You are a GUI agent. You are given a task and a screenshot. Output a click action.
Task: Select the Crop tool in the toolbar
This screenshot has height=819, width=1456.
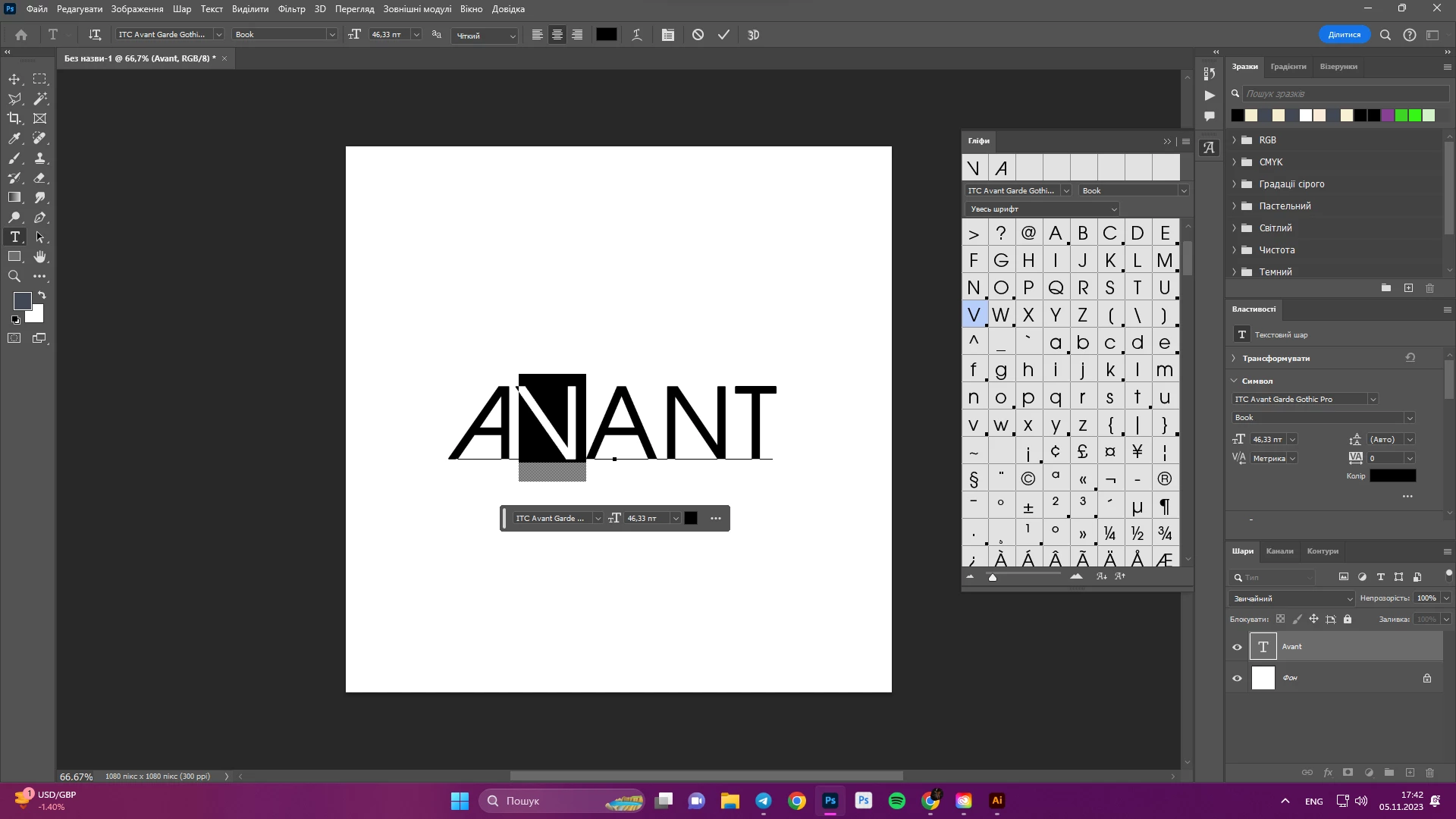14,118
